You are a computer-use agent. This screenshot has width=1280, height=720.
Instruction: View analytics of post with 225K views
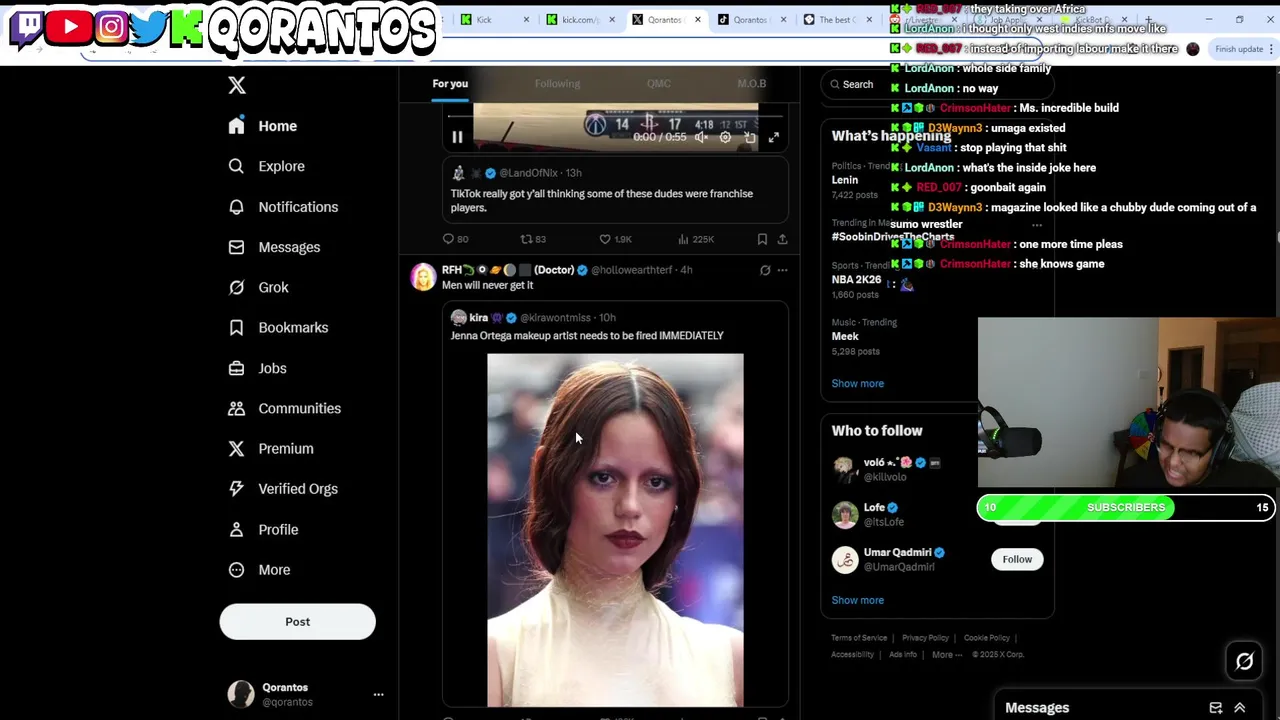[696, 239]
